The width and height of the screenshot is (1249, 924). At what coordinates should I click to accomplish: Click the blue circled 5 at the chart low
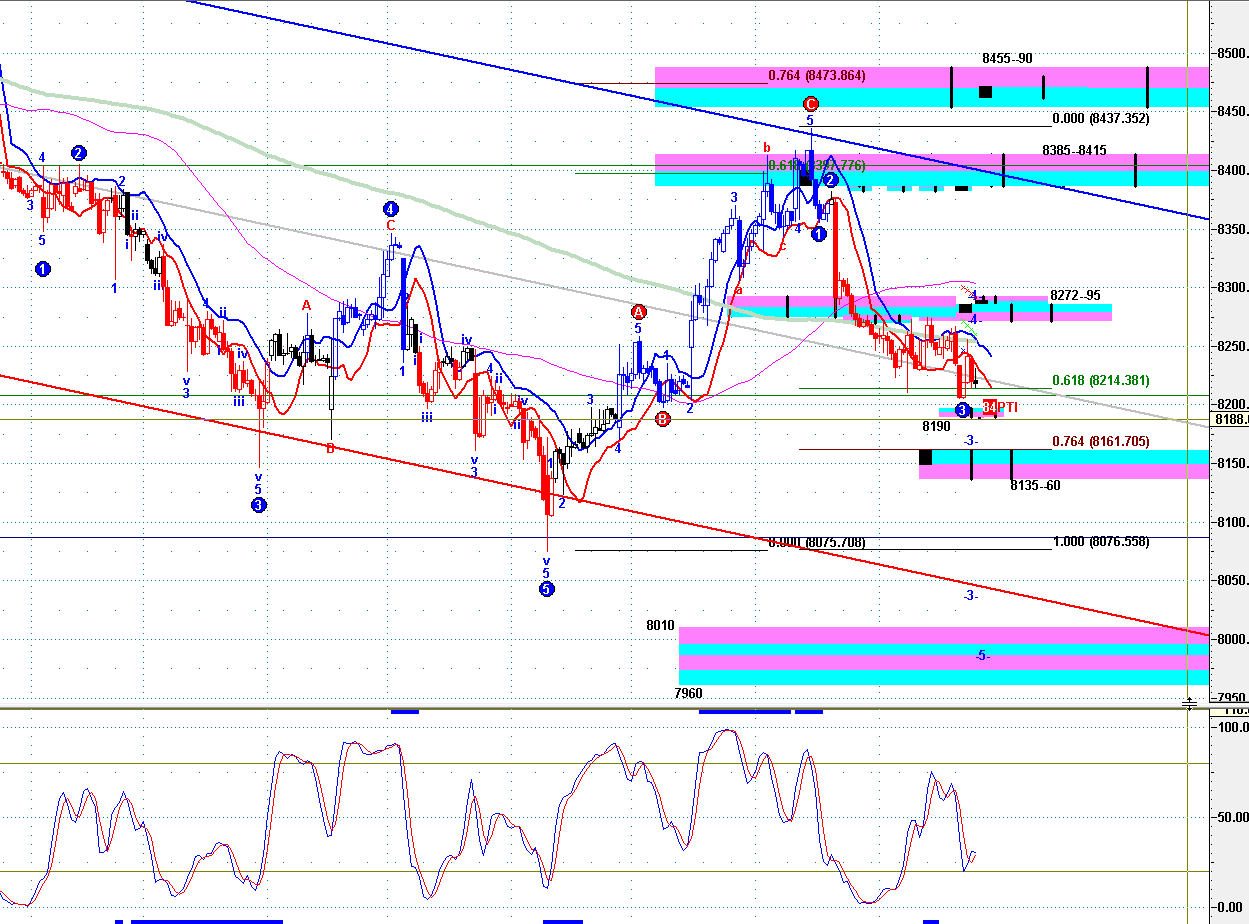pyautogui.click(x=546, y=589)
